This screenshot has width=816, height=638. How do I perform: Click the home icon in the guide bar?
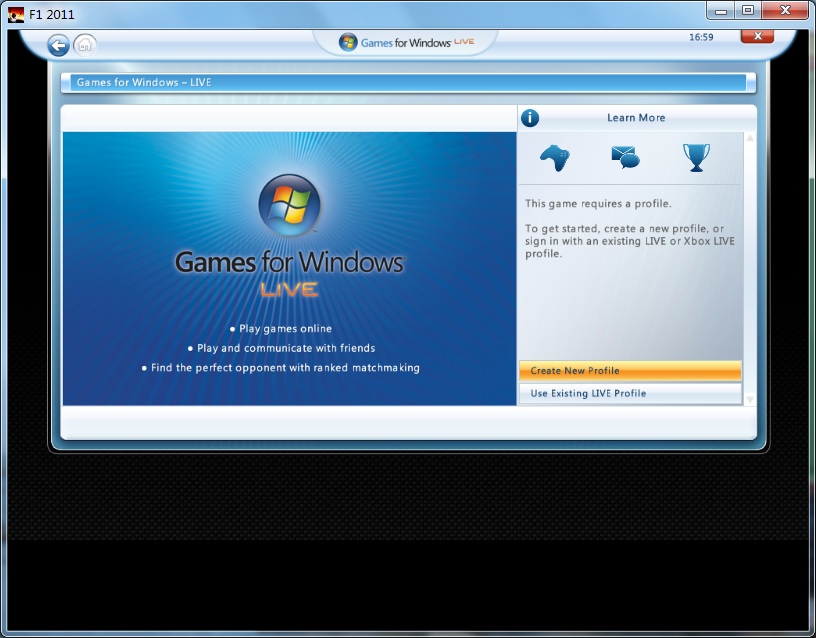[85, 45]
